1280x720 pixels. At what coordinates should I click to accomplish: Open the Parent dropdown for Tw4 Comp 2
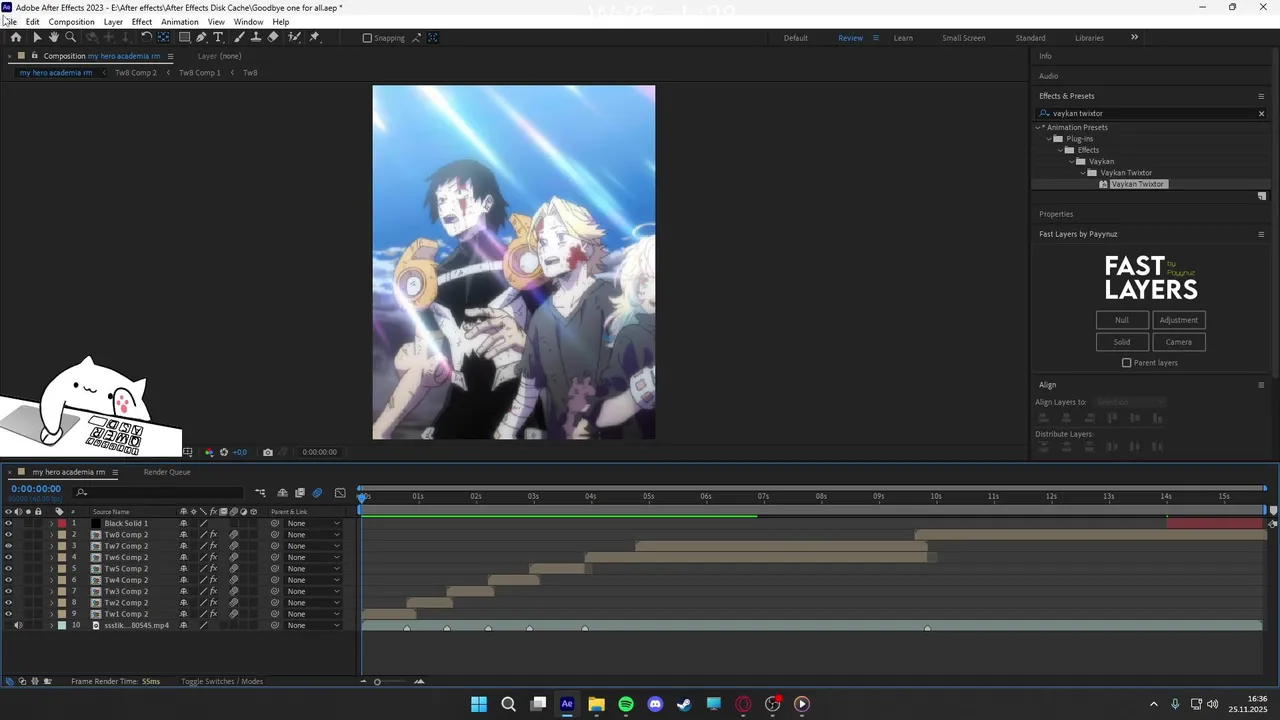pyautogui.click(x=312, y=580)
